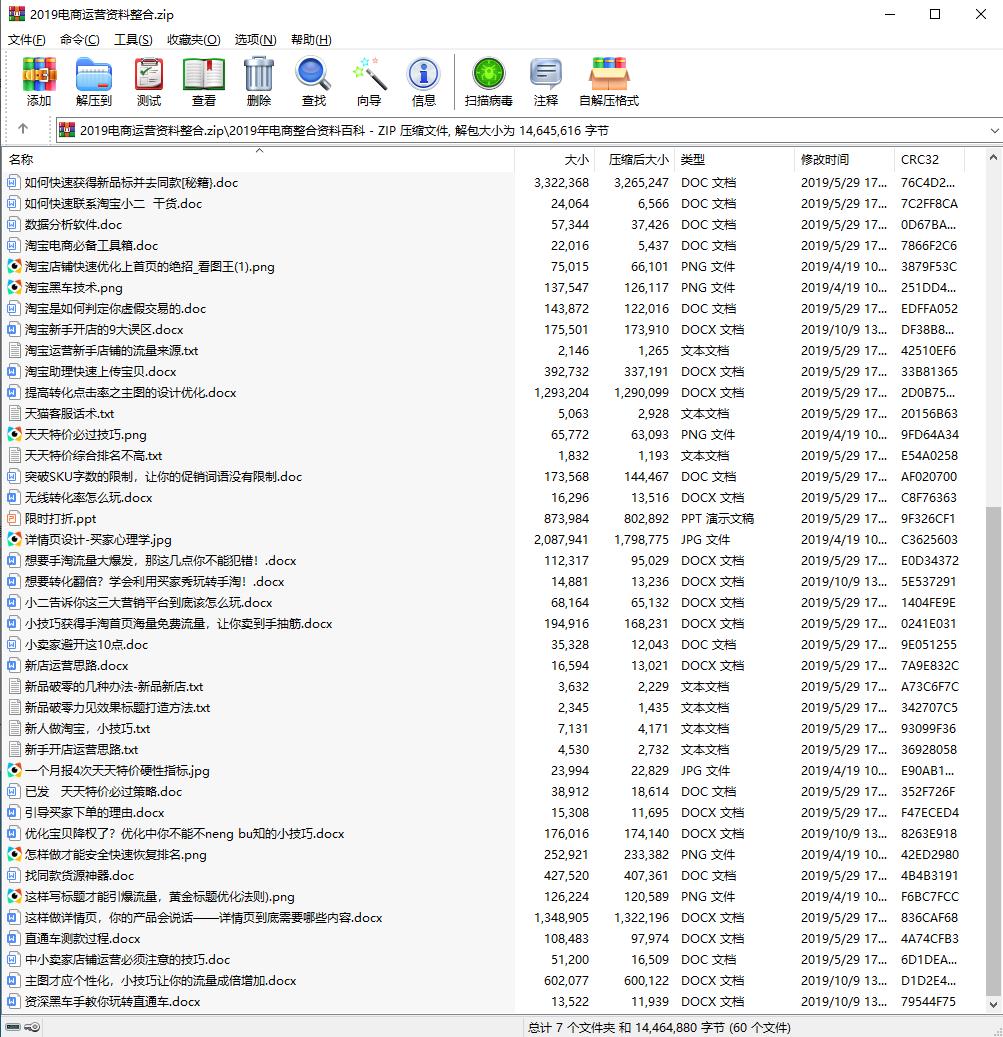Select file 一个月报4次天天特价硬性指标.jpg
The width and height of the screenshot is (1003, 1037).
[117, 770]
